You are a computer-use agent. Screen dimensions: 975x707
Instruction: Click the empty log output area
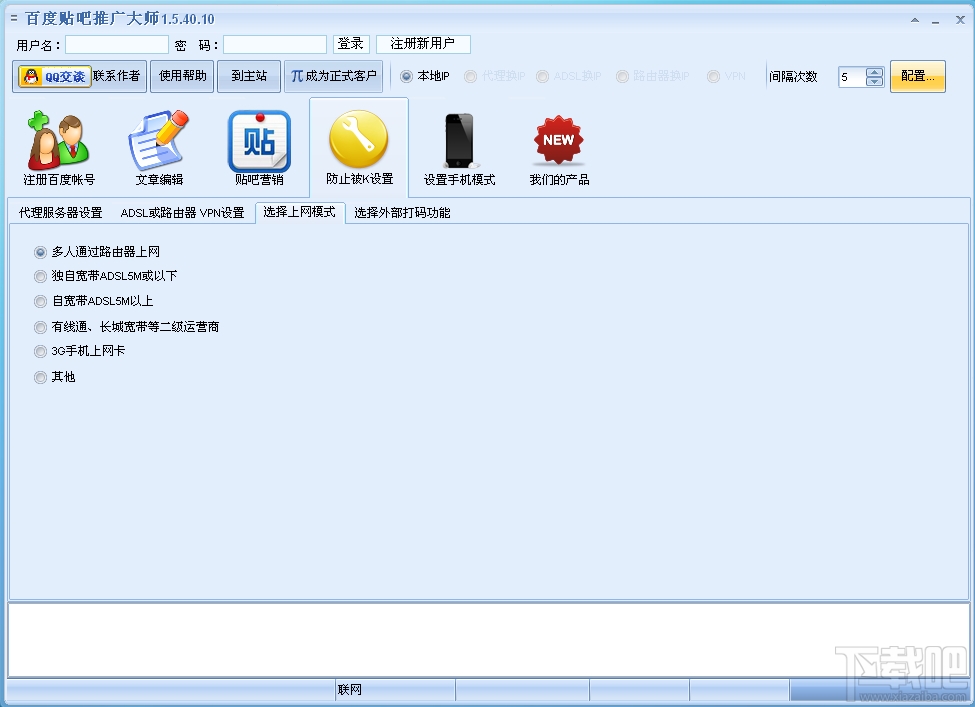(x=488, y=640)
